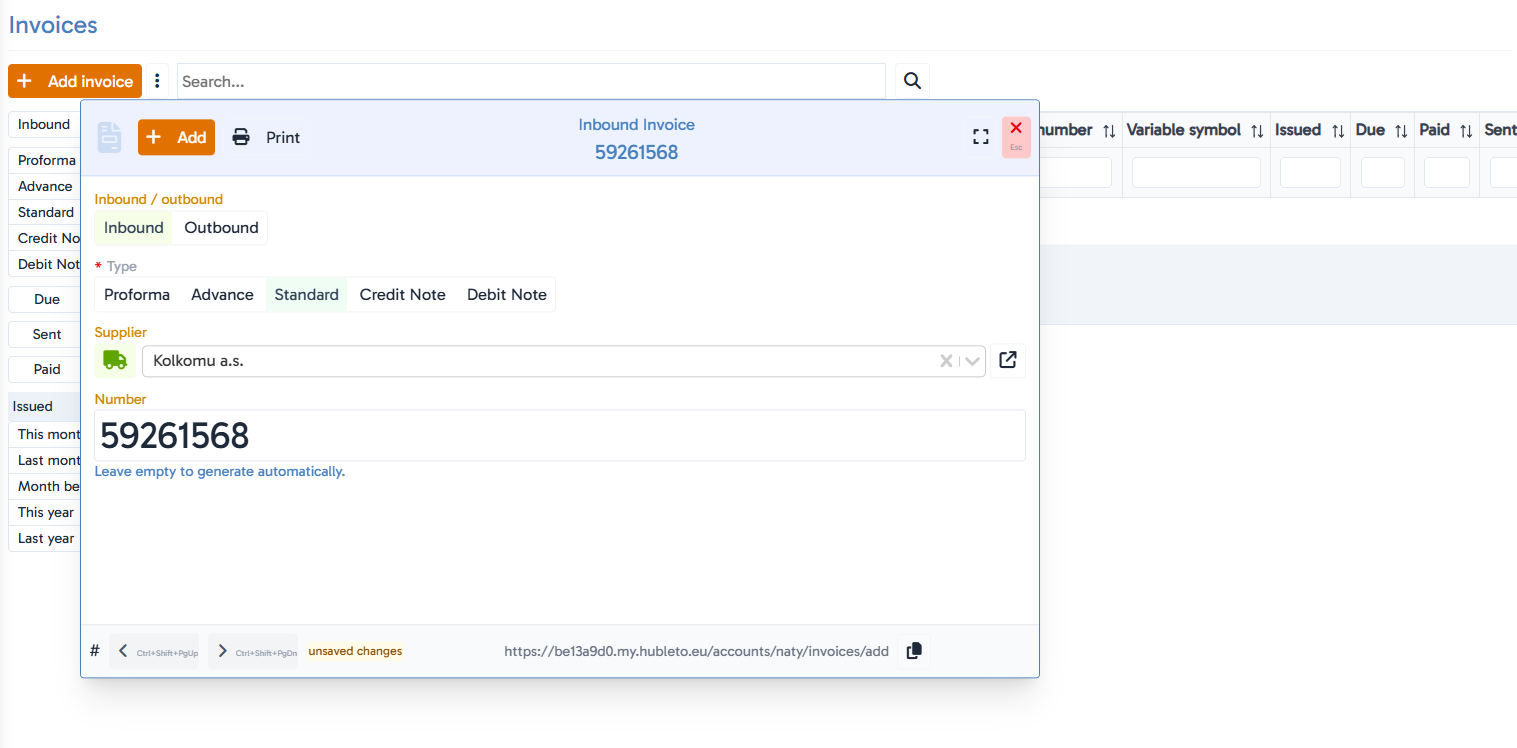Open the three-dot menu beside Add invoice
This screenshot has width=1517, height=748.
157,81
